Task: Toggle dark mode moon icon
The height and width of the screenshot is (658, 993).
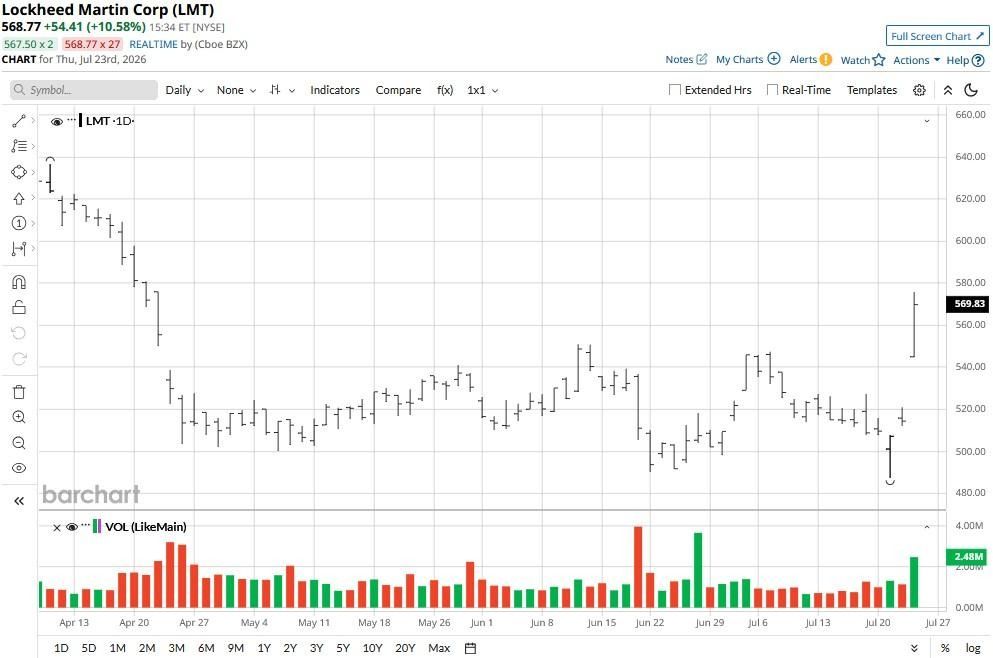Action: point(971,90)
